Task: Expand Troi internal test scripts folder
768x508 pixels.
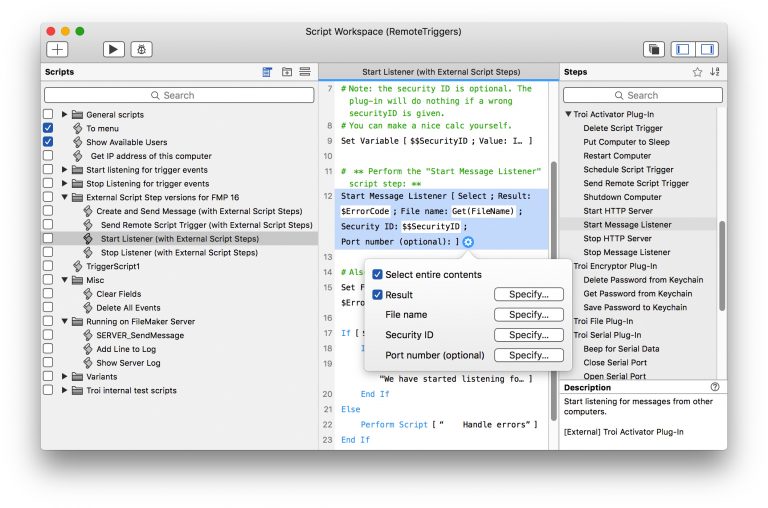Action: (64, 390)
